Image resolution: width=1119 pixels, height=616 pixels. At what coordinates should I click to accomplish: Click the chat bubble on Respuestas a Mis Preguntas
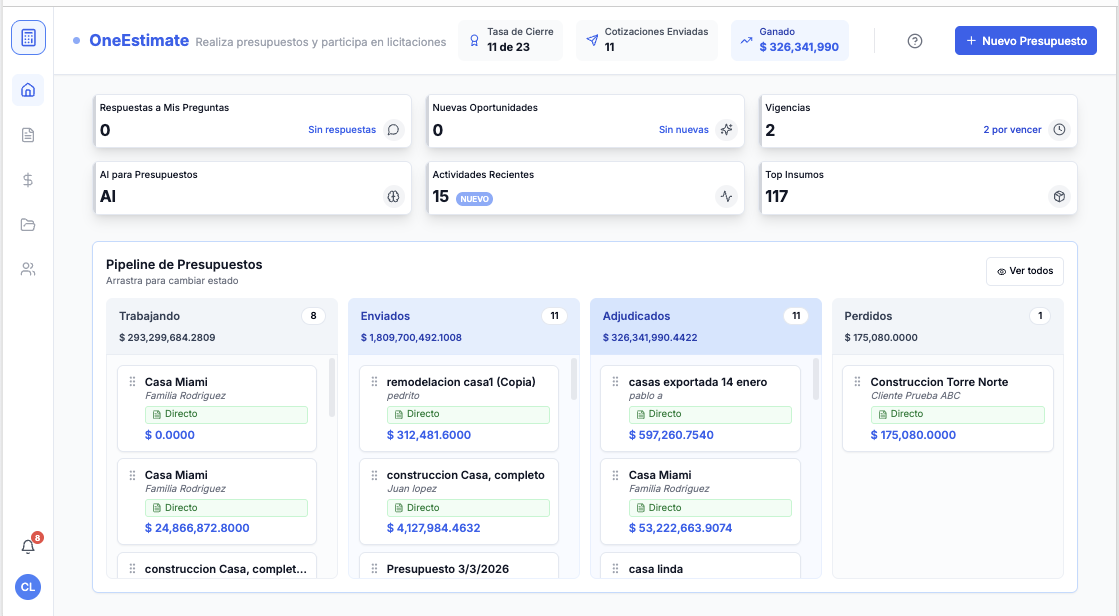tap(393, 130)
